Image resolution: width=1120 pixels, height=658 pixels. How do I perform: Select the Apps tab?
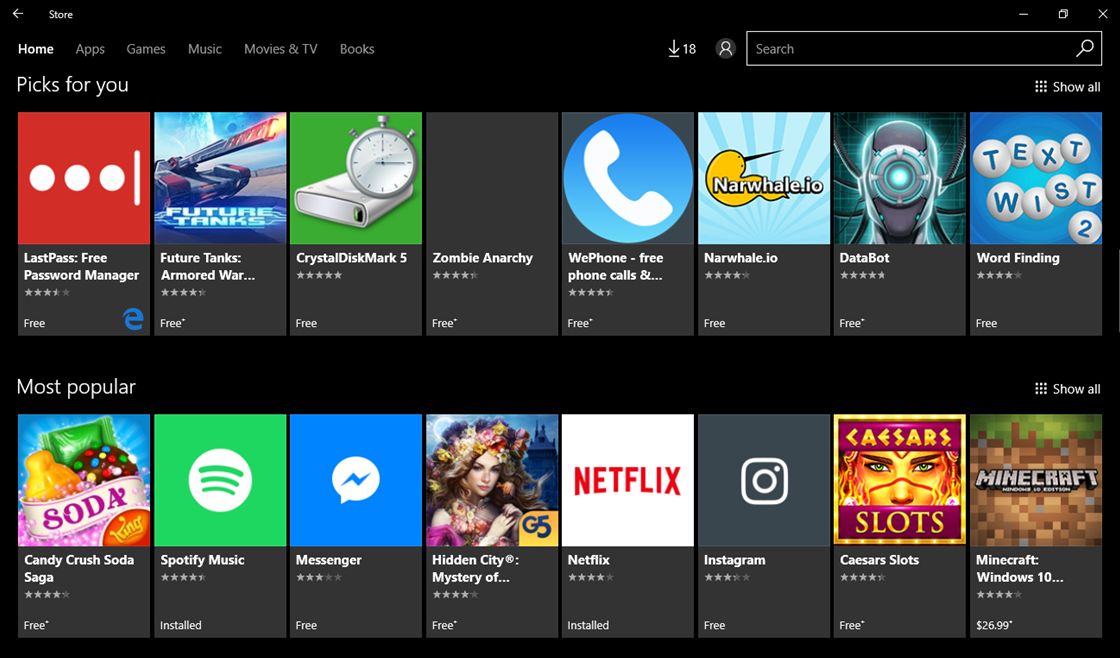pos(90,48)
